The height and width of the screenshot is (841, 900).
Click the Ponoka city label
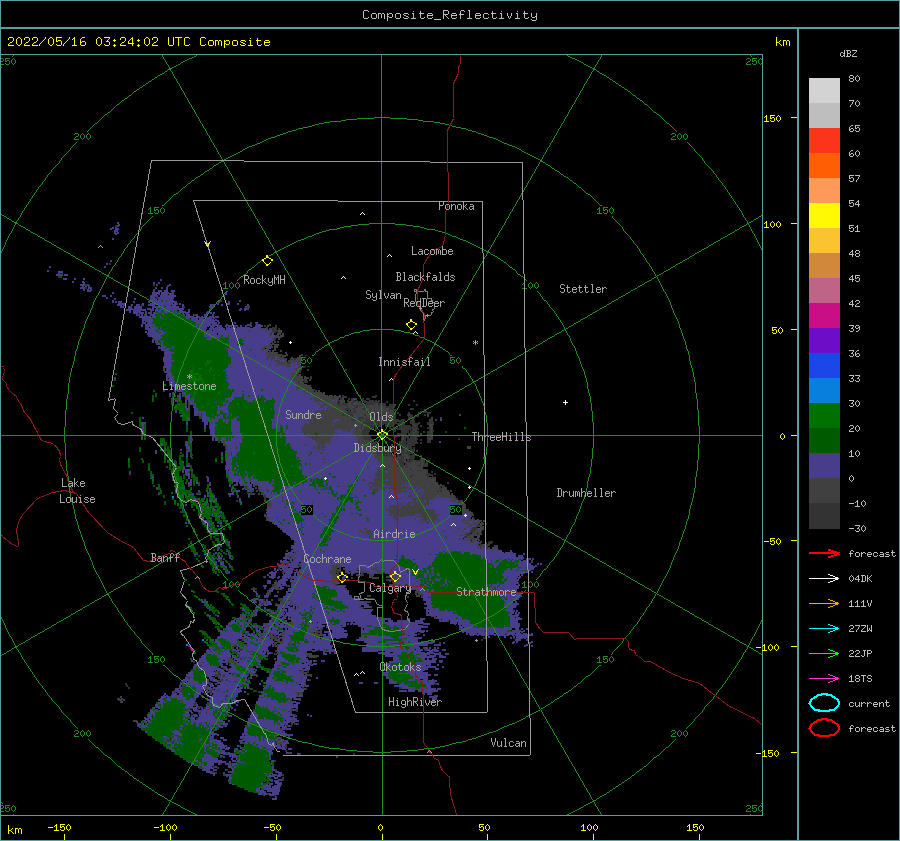[x=456, y=206]
